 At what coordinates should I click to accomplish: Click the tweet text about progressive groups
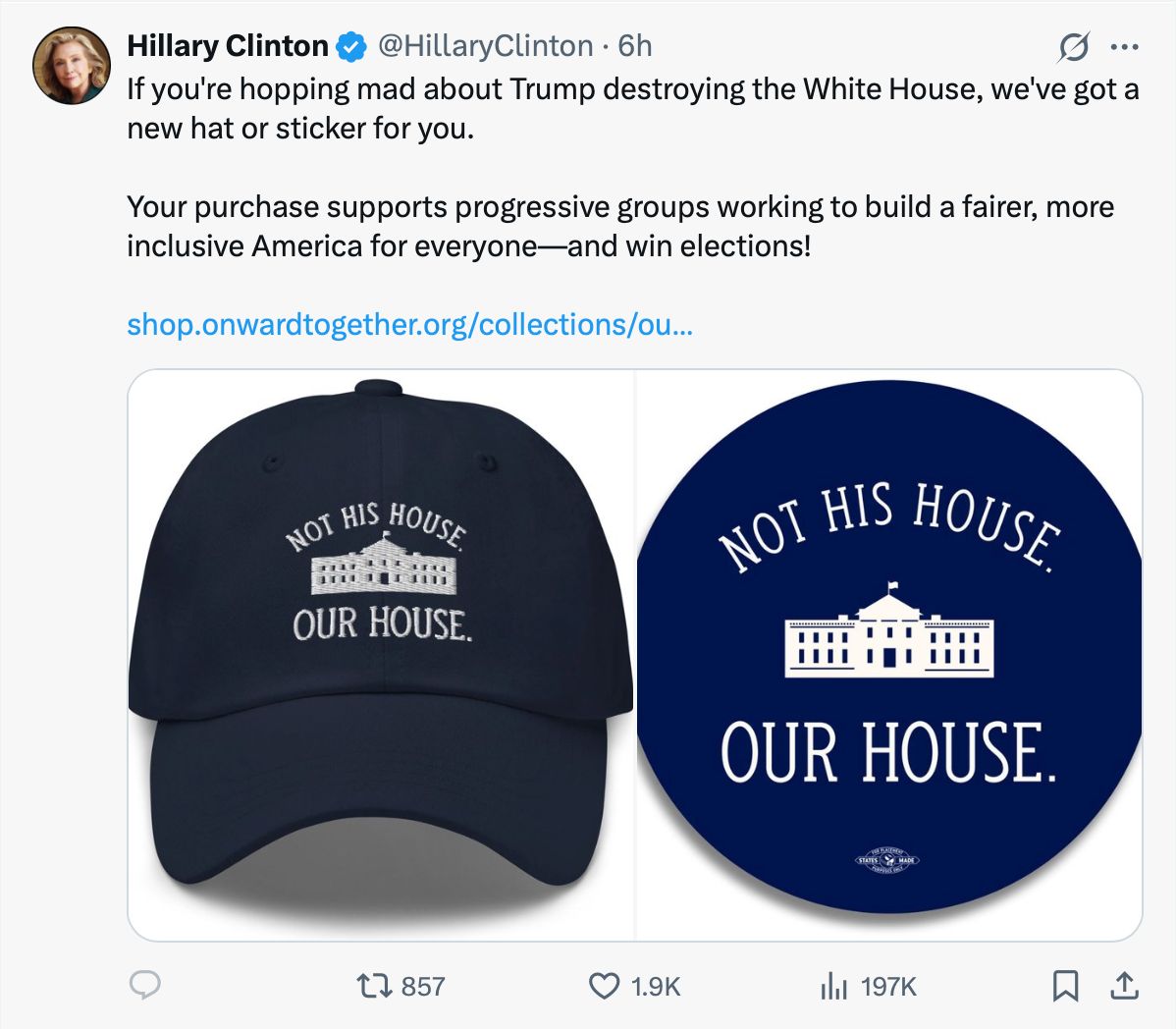[x=620, y=226]
